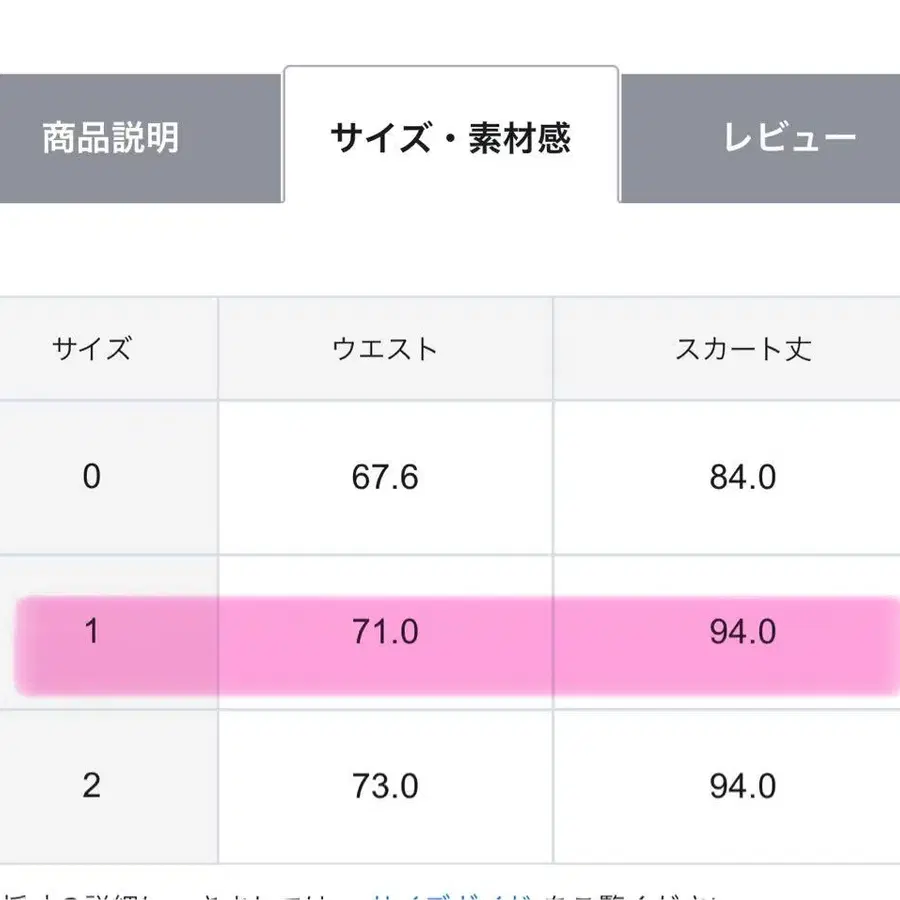Select the highlighted size 1 row label
The image size is (900, 900).
92,632
